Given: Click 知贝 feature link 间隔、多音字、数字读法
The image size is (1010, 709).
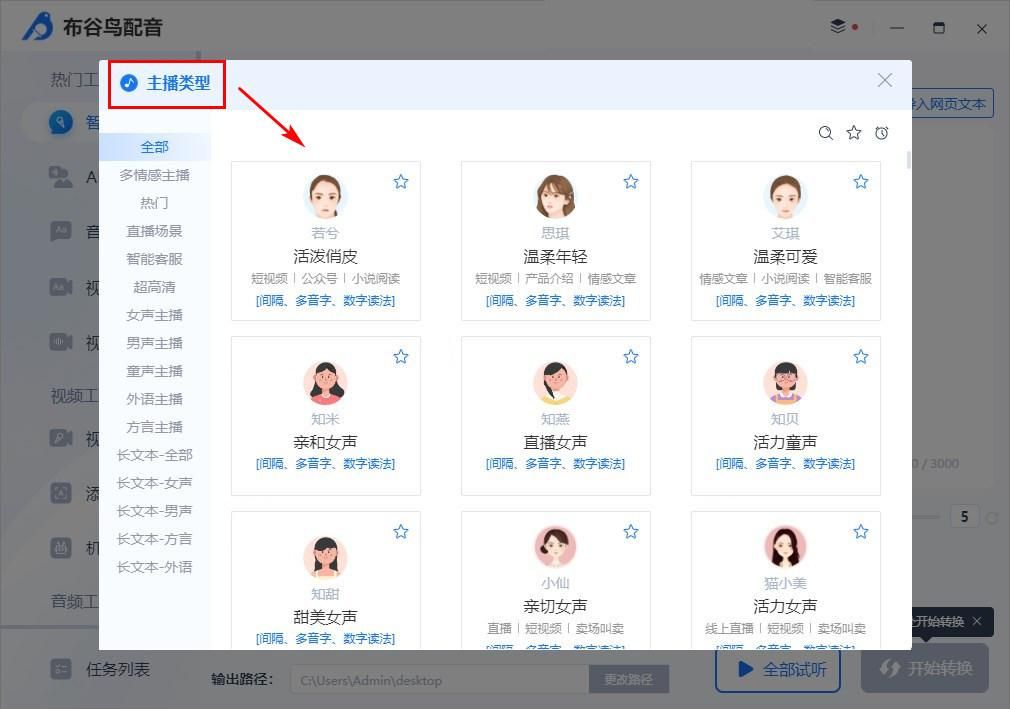Looking at the screenshot, I should [x=785, y=464].
